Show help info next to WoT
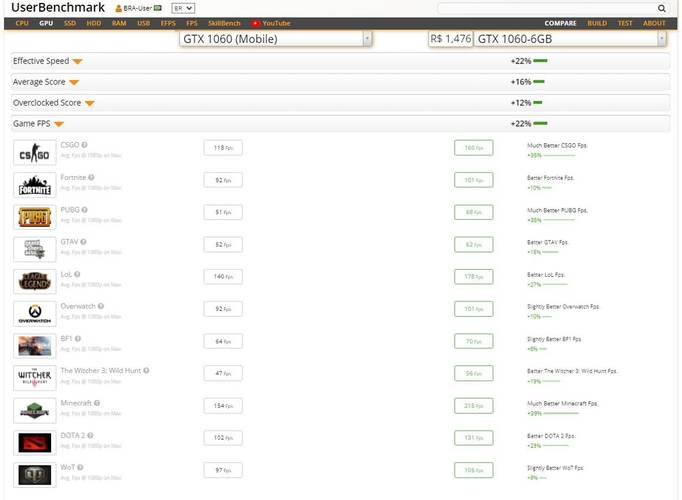Viewport: 682px width, 500px height. point(80,467)
